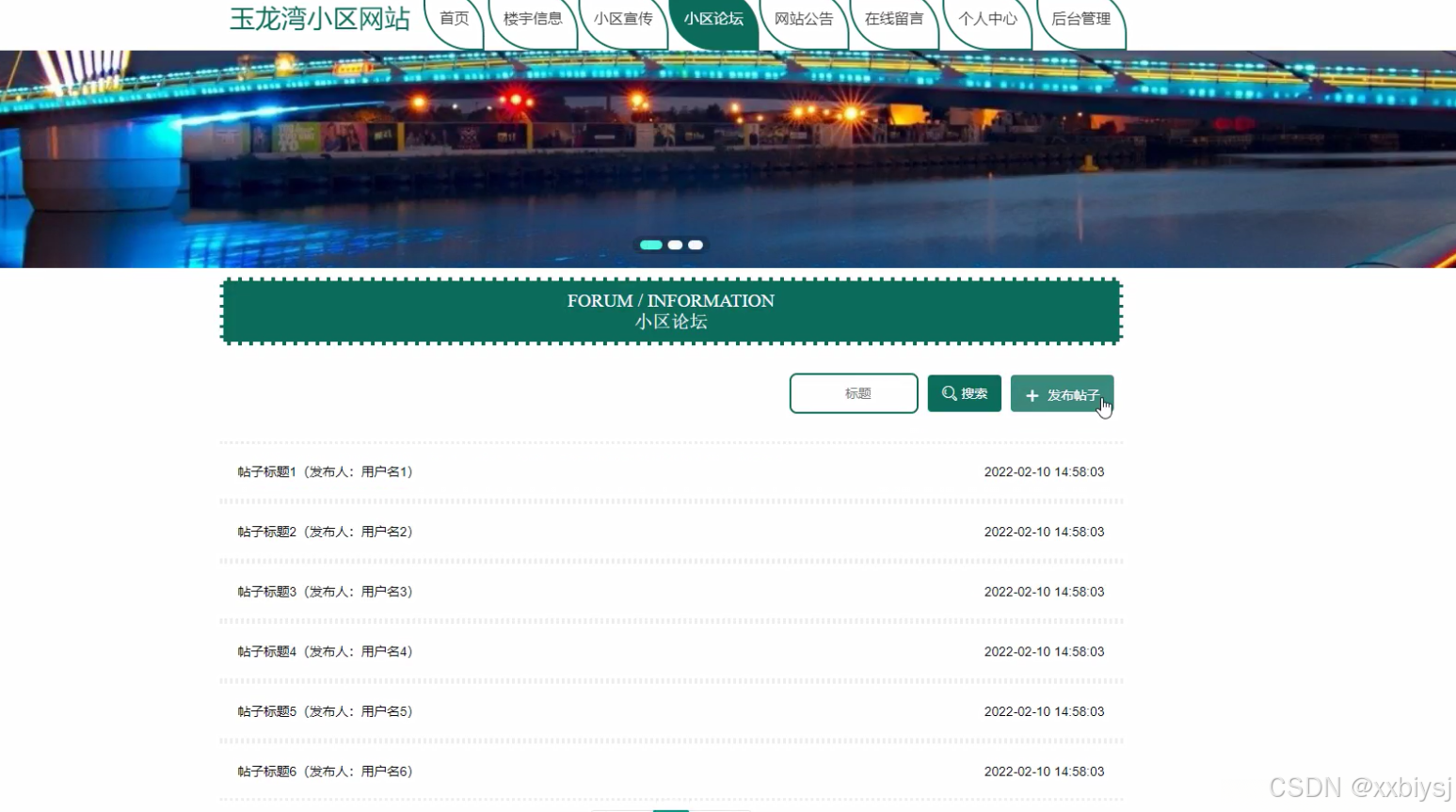The image size is (1456, 812).
Task: Click the magnifier icon in the 搜索 button
Action: [x=947, y=393]
